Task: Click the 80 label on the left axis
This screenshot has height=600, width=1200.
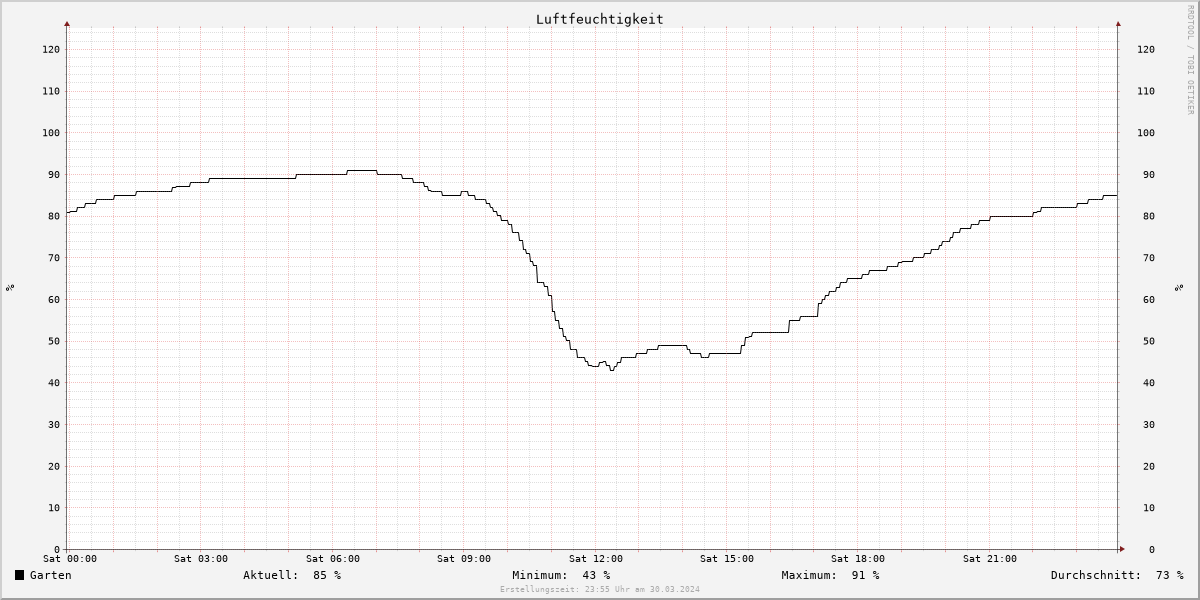Action: (54, 216)
